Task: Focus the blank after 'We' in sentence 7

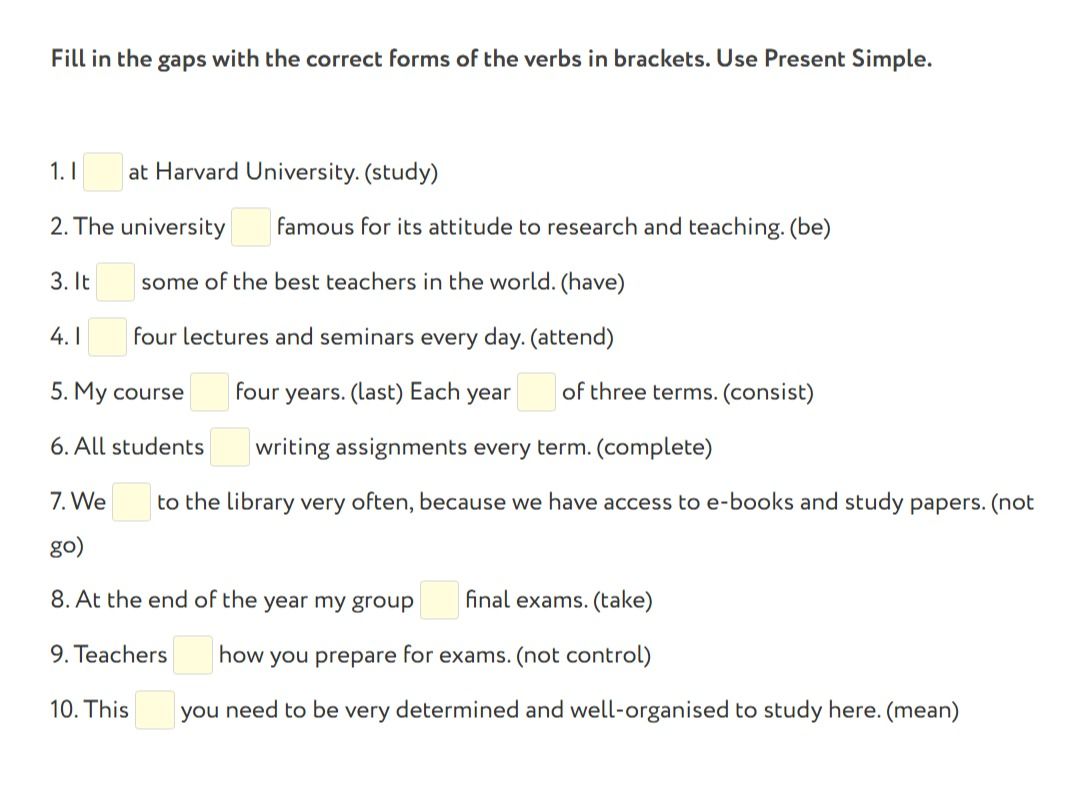Action: tap(131, 501)
